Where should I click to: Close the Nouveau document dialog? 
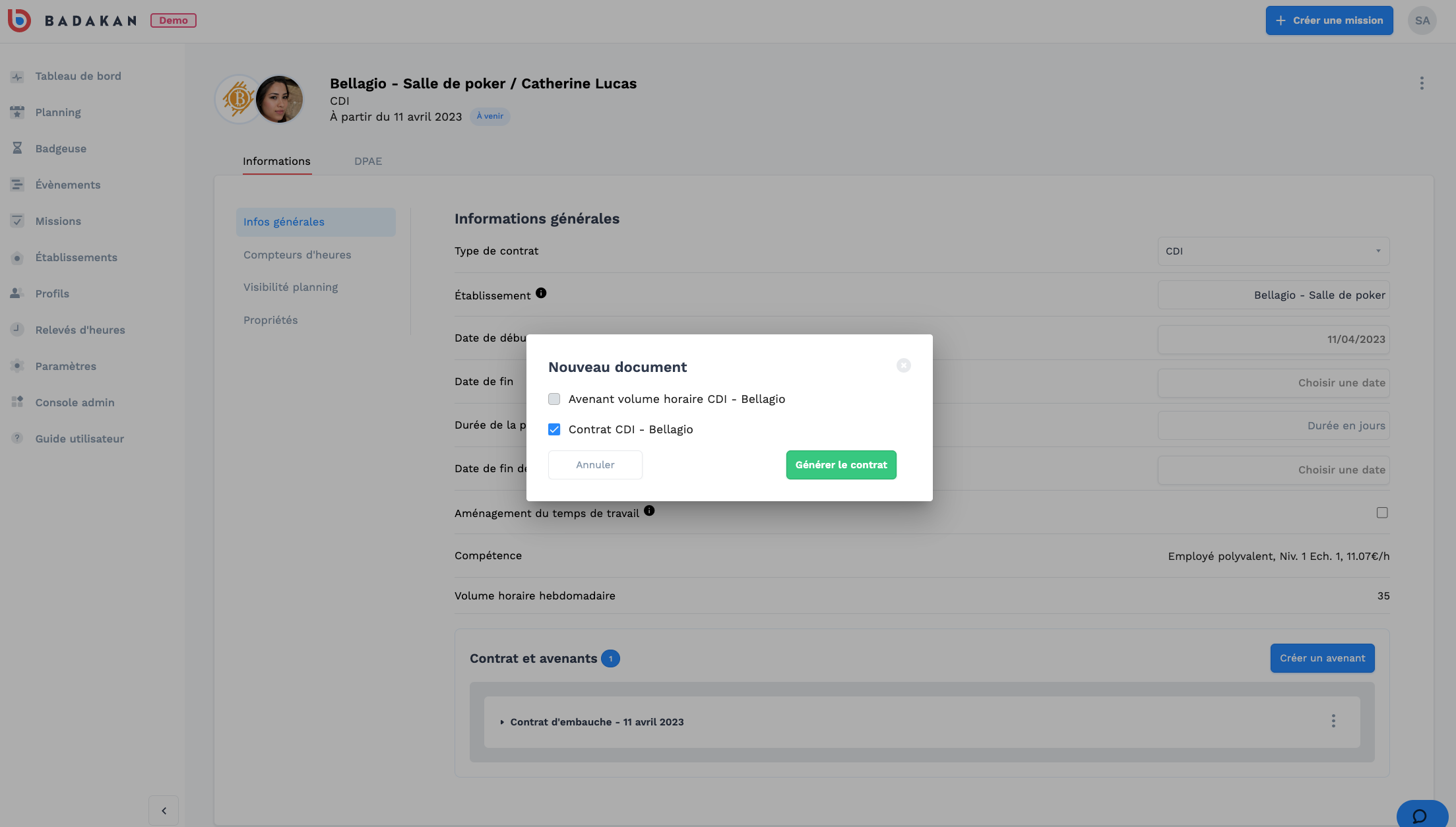pos(903,365)
